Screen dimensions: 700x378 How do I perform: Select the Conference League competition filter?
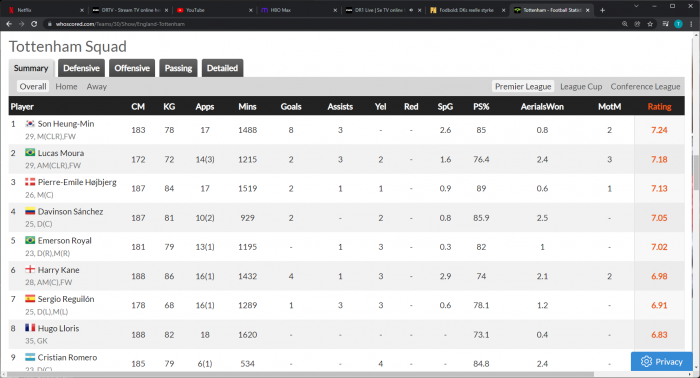click(646, 87)
